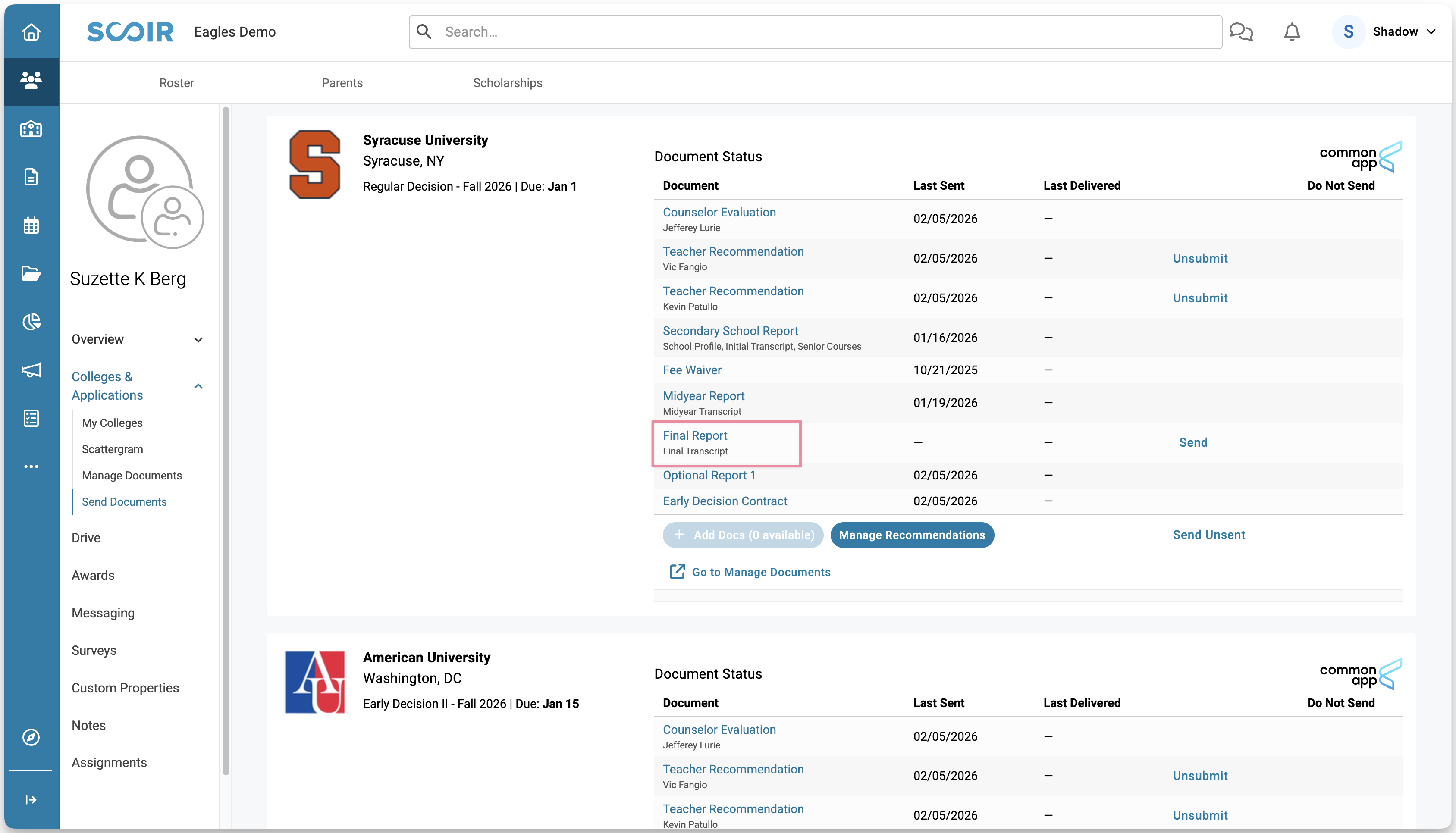Screen dimensions: 1456x833
Task: Click the Search input field
Action: point(815,32)
